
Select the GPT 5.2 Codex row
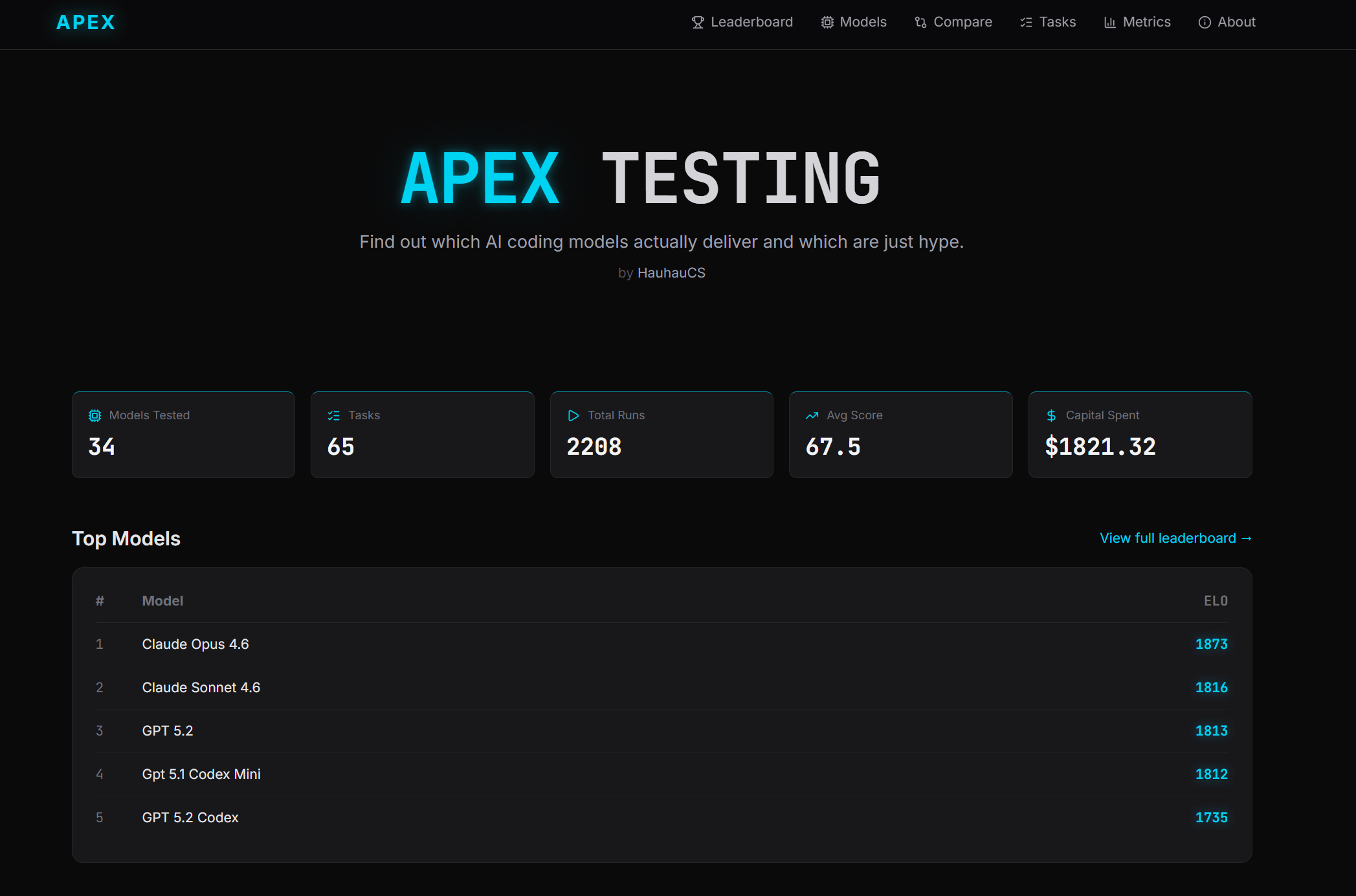coord(190,818)
